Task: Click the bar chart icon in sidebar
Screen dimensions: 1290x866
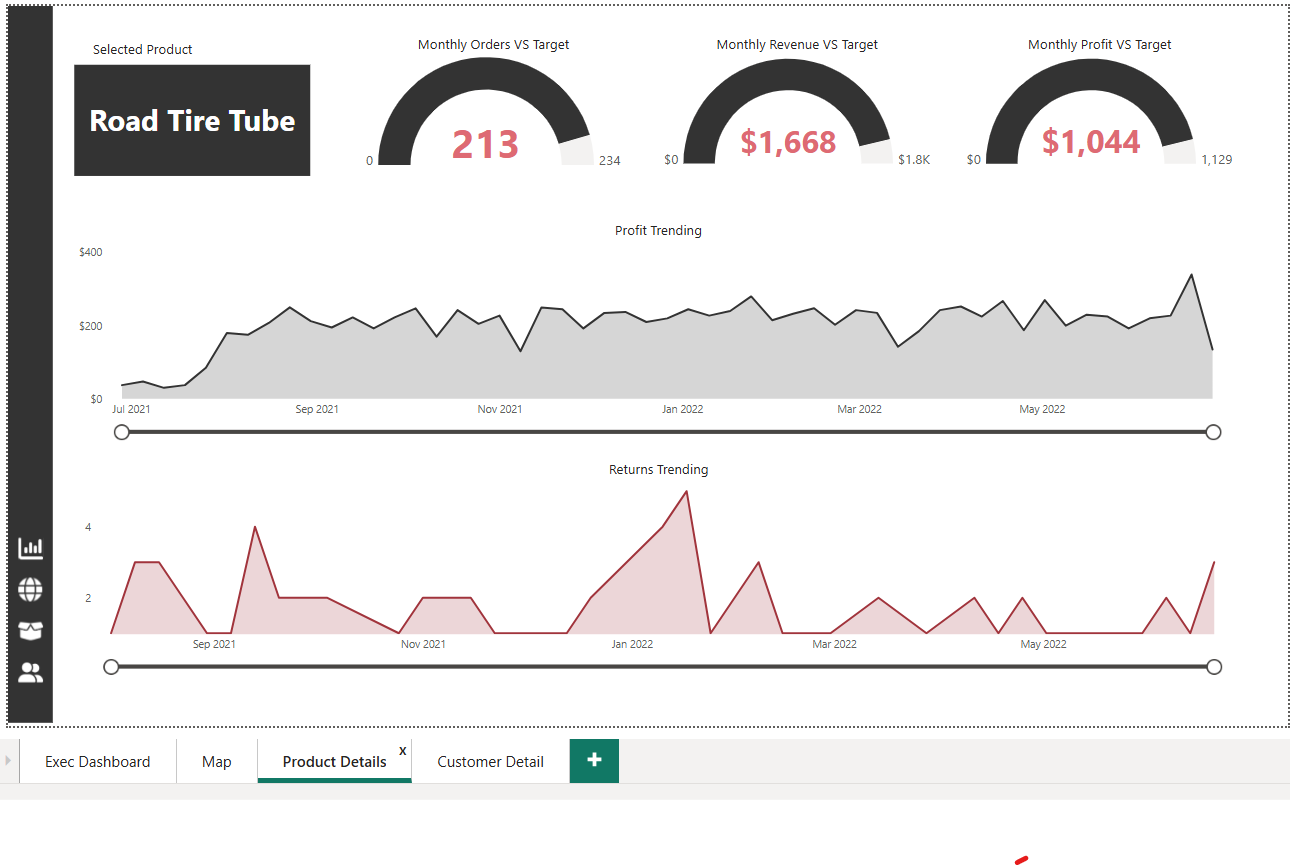Action: 31,548
